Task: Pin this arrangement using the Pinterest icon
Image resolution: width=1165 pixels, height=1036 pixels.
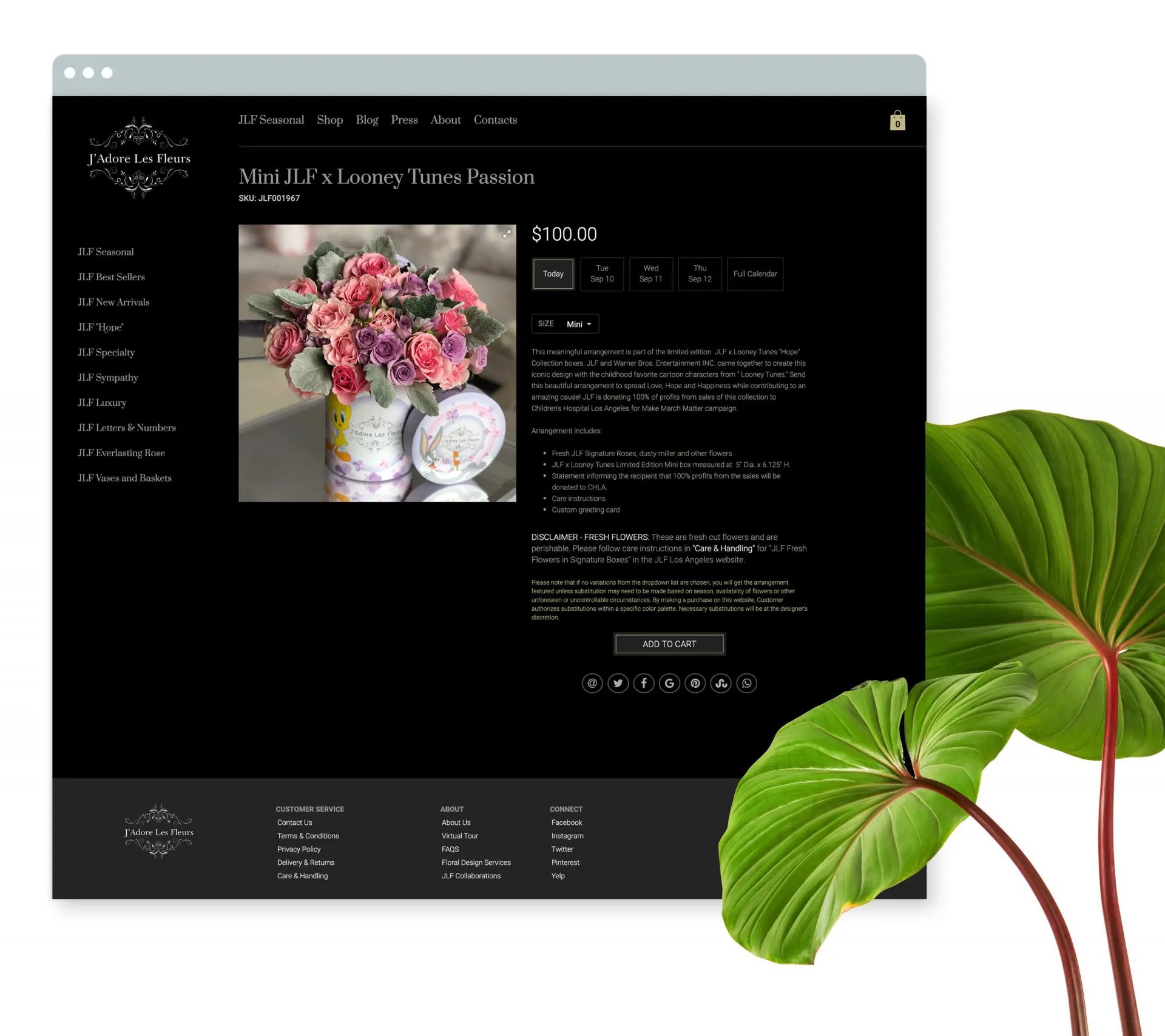Action: [695, 683]
